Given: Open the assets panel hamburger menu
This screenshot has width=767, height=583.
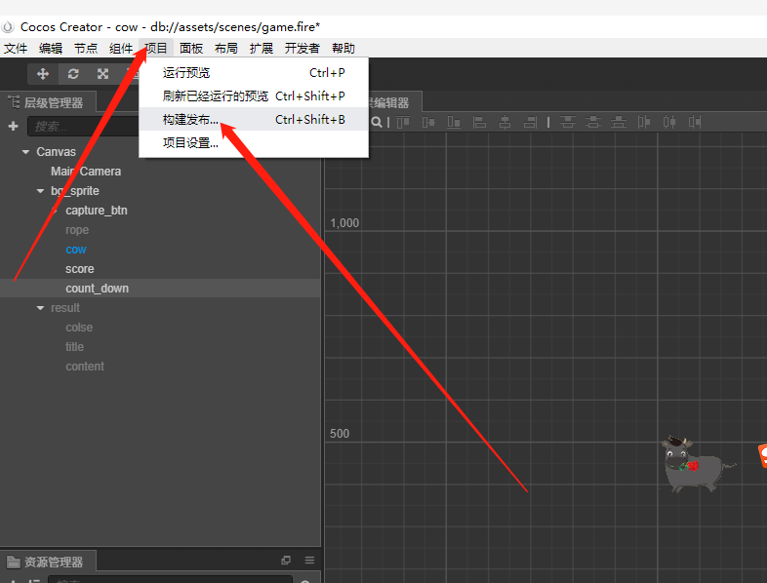Looking at the screenshot, I should pyautogui.click(x=310, y=560).
